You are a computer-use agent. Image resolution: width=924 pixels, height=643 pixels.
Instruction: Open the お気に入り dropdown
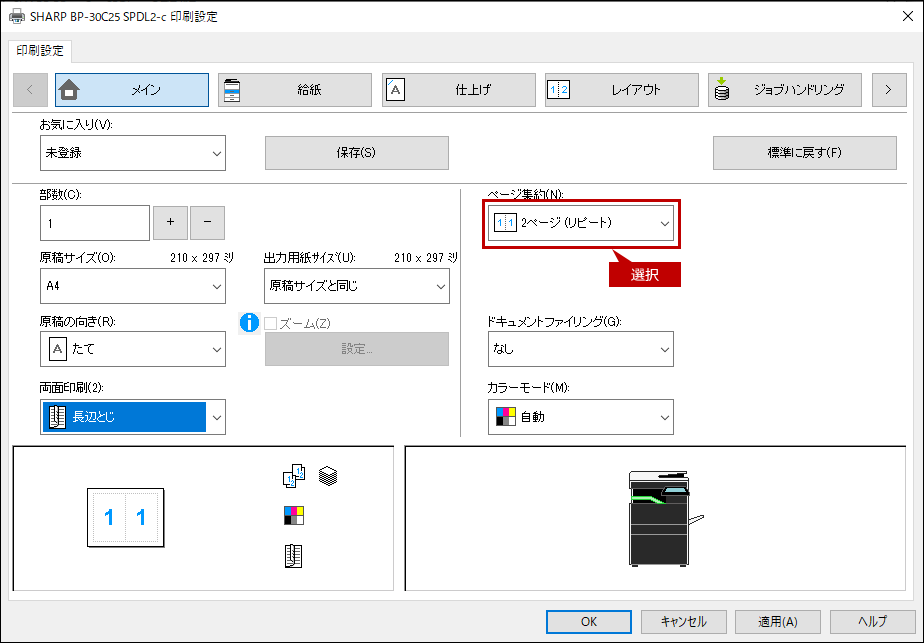click(x=133, y=153)
